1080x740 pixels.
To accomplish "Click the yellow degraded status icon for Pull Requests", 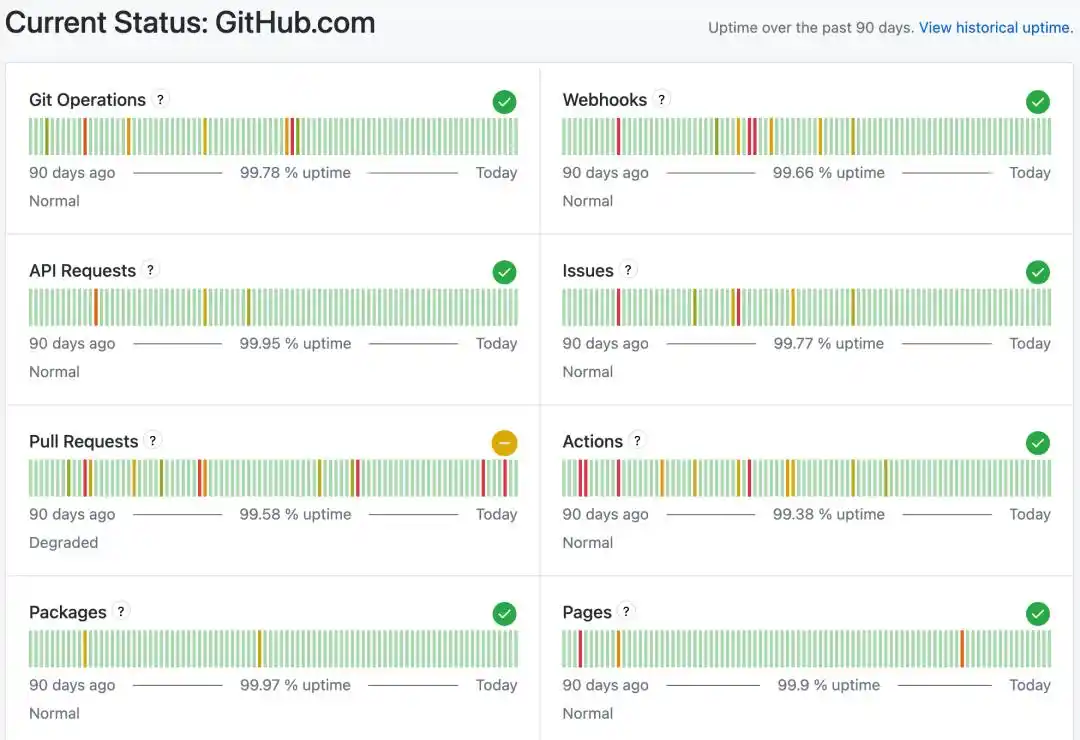I will click(505, 442).
